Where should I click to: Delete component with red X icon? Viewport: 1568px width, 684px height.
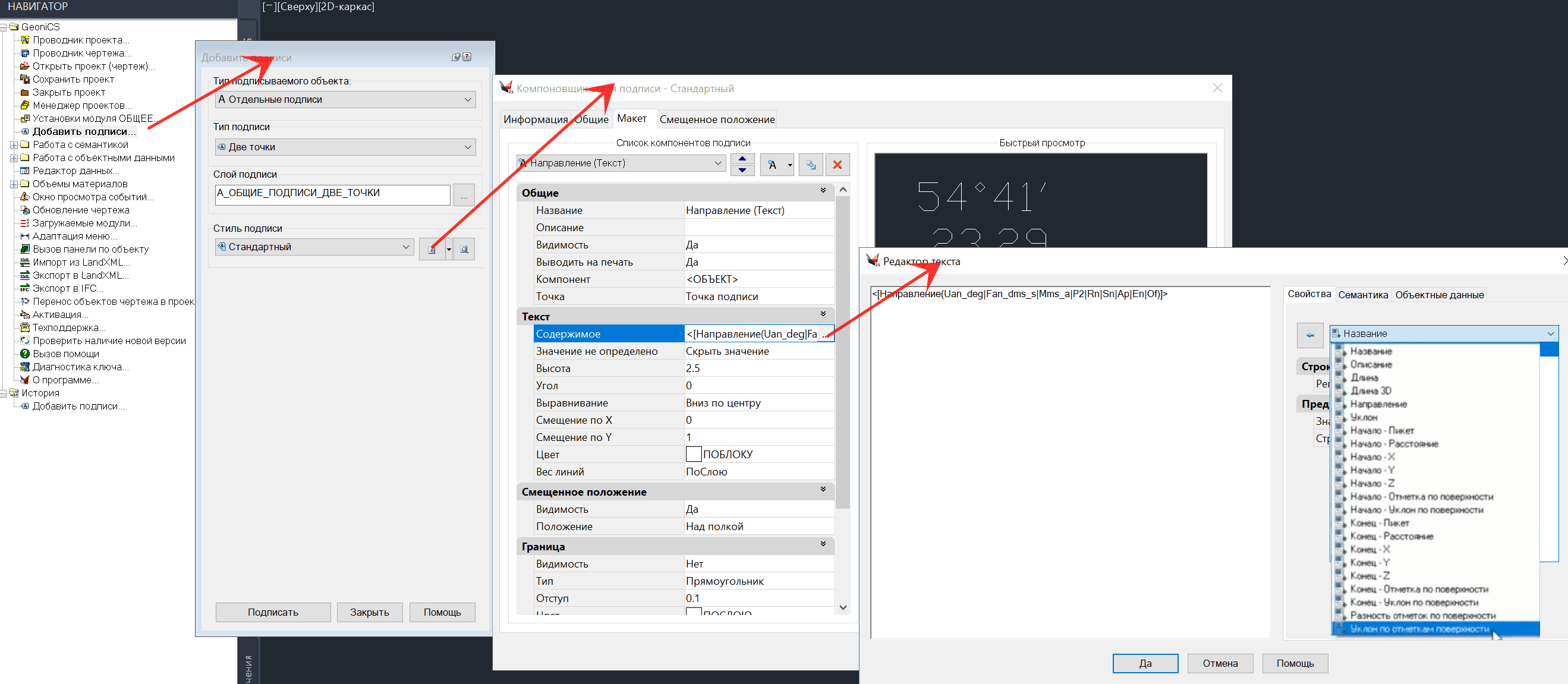point(837,164)
